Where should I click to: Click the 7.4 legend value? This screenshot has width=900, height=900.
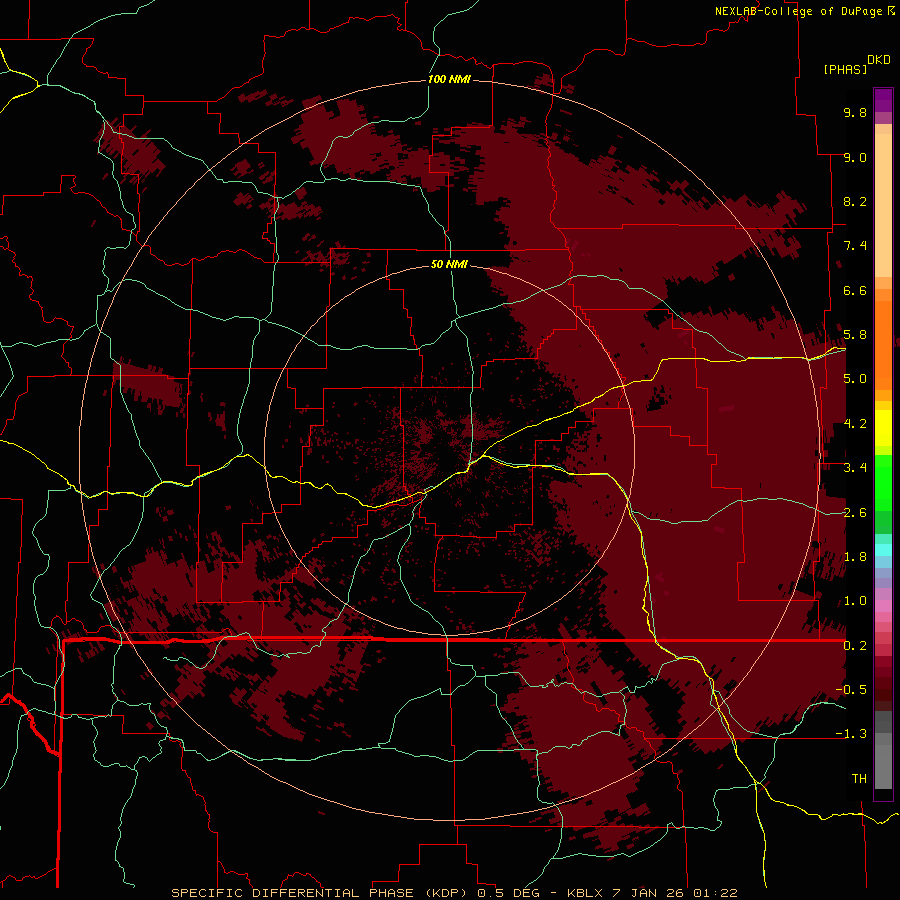click(855, 246)
